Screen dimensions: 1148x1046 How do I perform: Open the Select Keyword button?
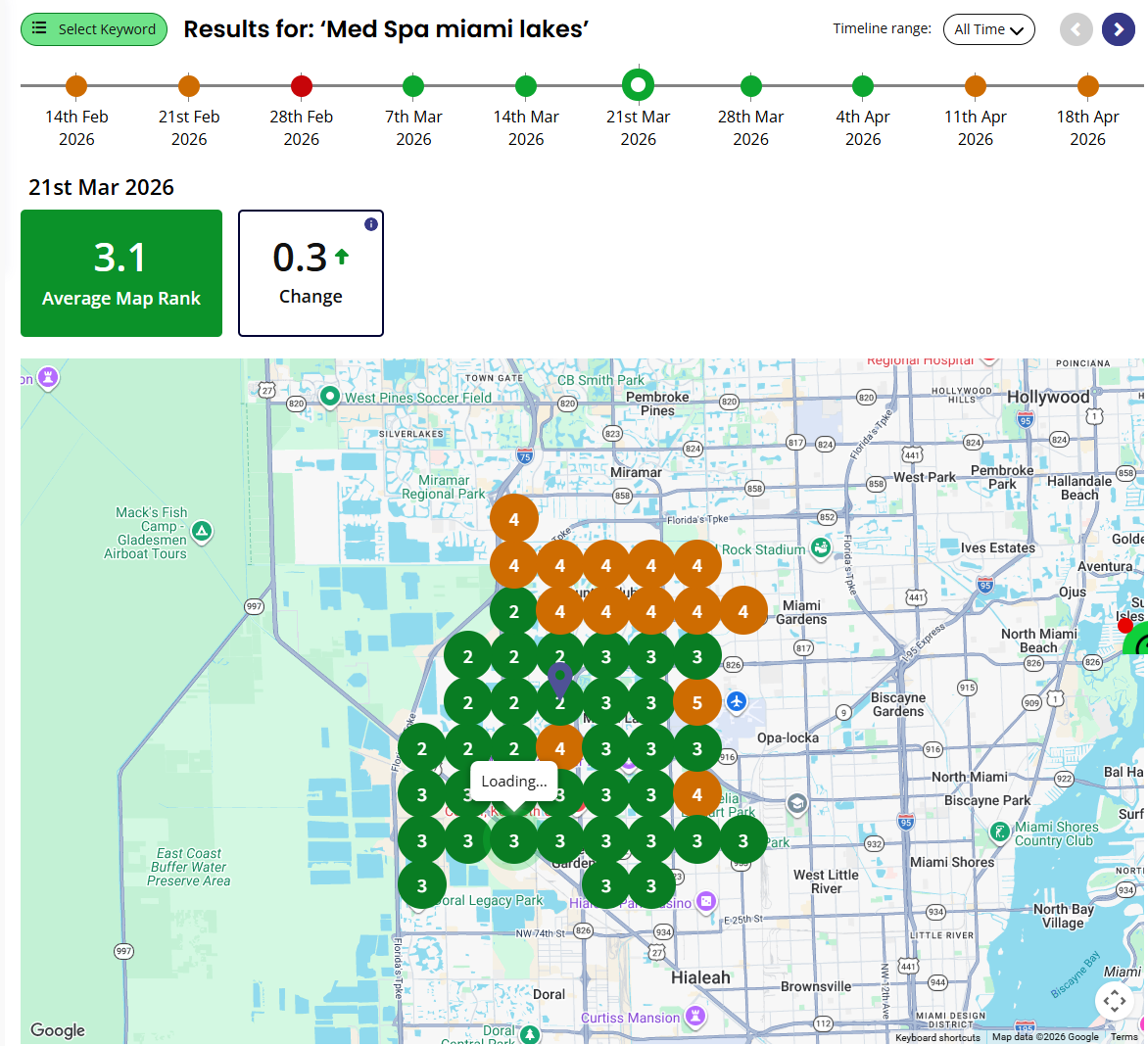94,29
